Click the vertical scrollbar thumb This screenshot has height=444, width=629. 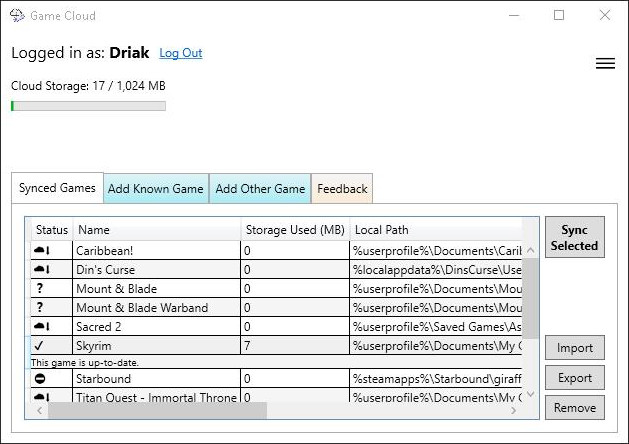pos(530,298)
